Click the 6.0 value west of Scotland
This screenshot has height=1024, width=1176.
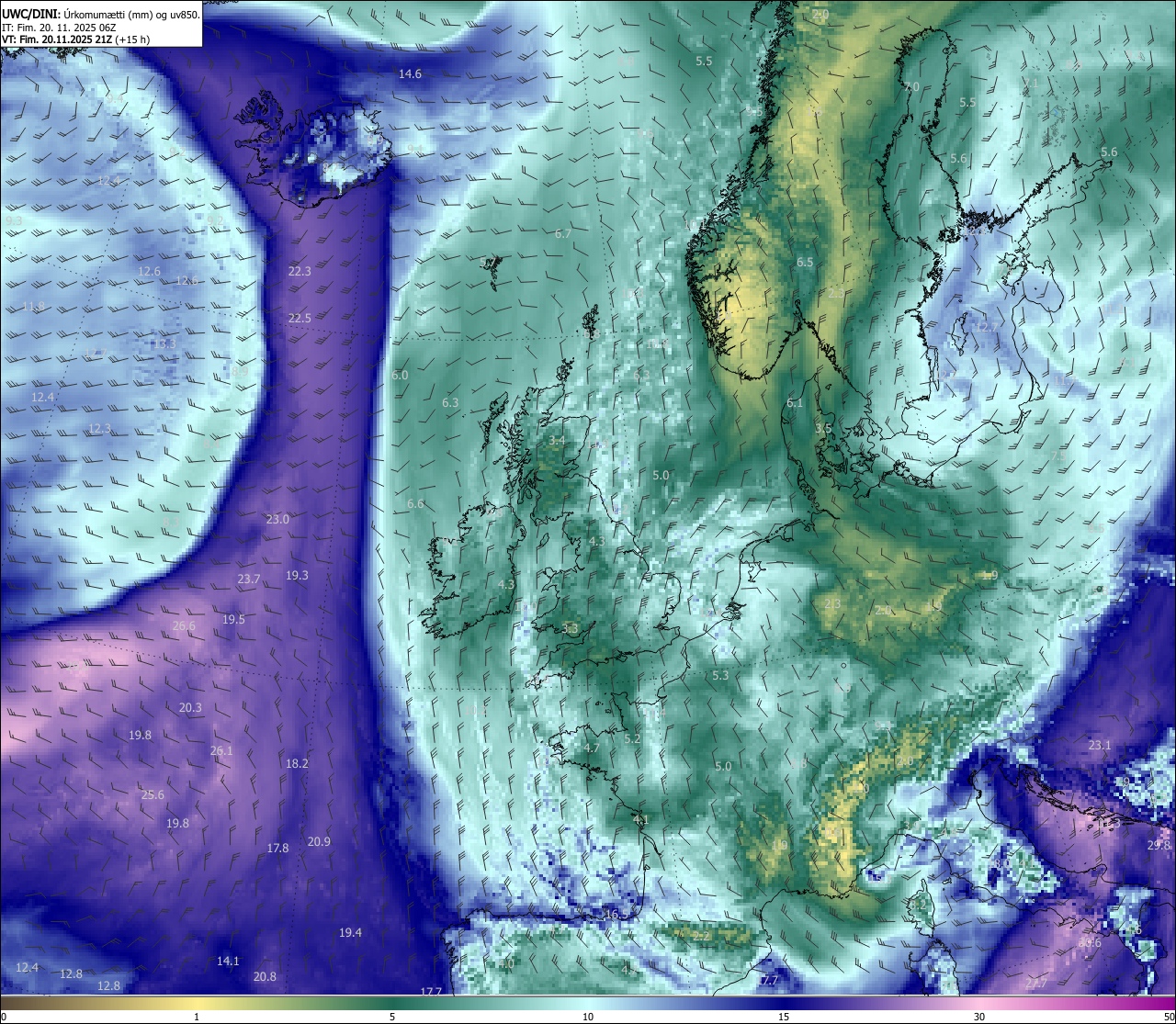400,375
